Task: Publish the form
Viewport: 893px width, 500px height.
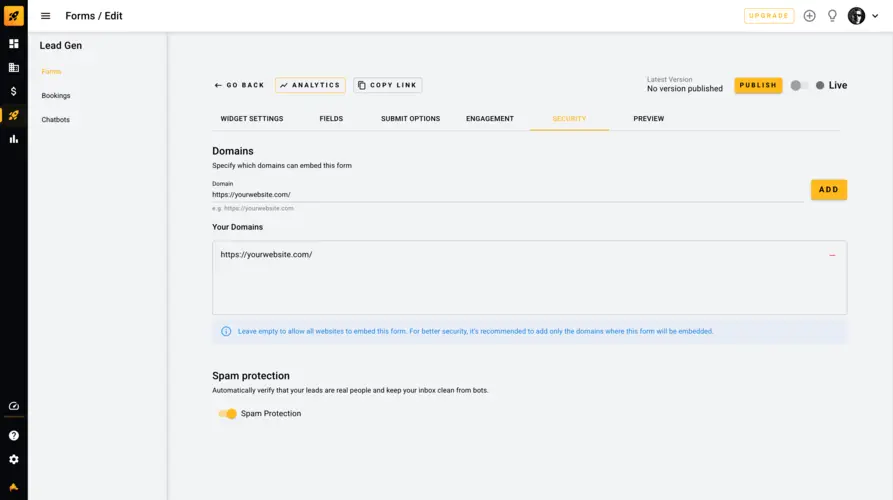Action: pyautogui.click(x=758, y=85)
